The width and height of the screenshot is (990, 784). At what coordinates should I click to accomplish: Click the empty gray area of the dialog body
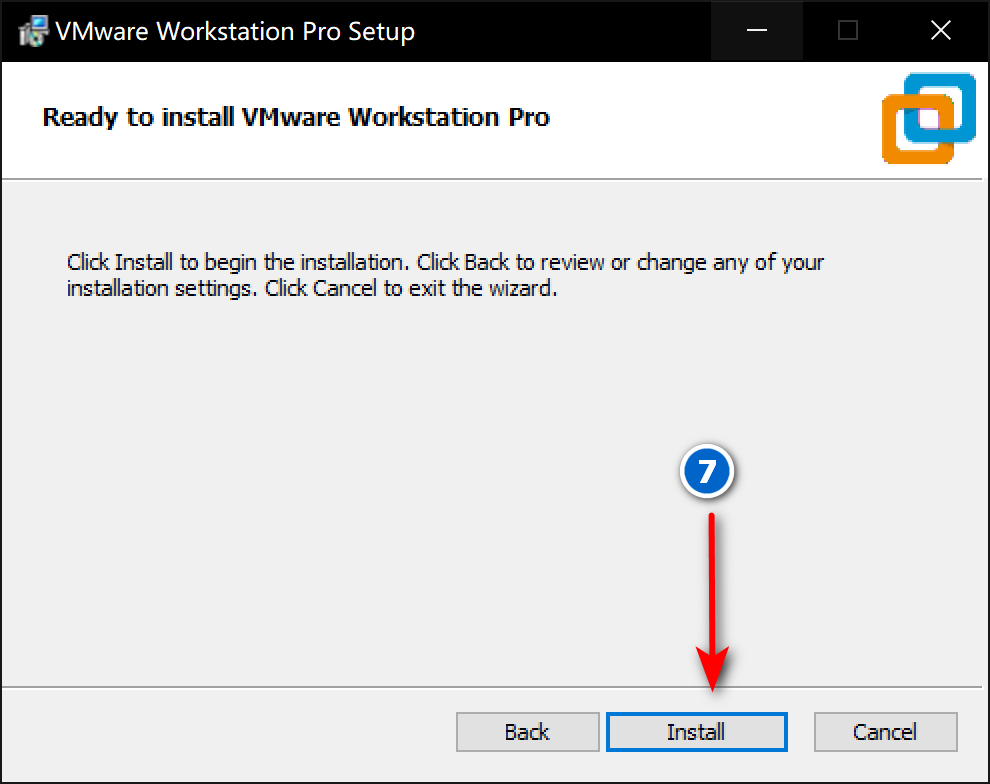pyautogui.click(x=300, y=480)
